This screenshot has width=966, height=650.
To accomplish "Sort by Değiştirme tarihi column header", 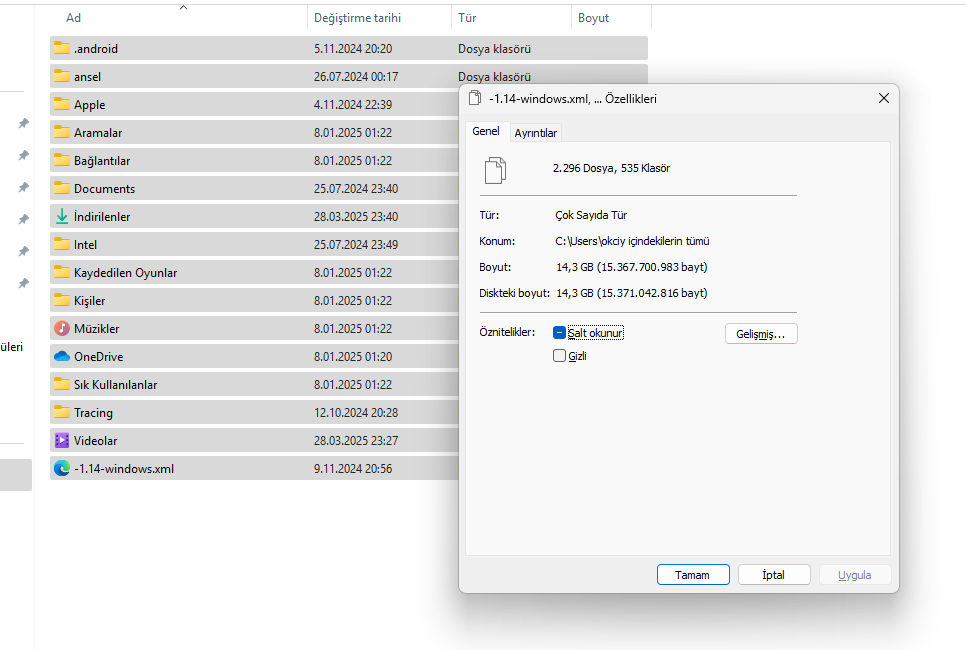I will (x=357, y=18).
